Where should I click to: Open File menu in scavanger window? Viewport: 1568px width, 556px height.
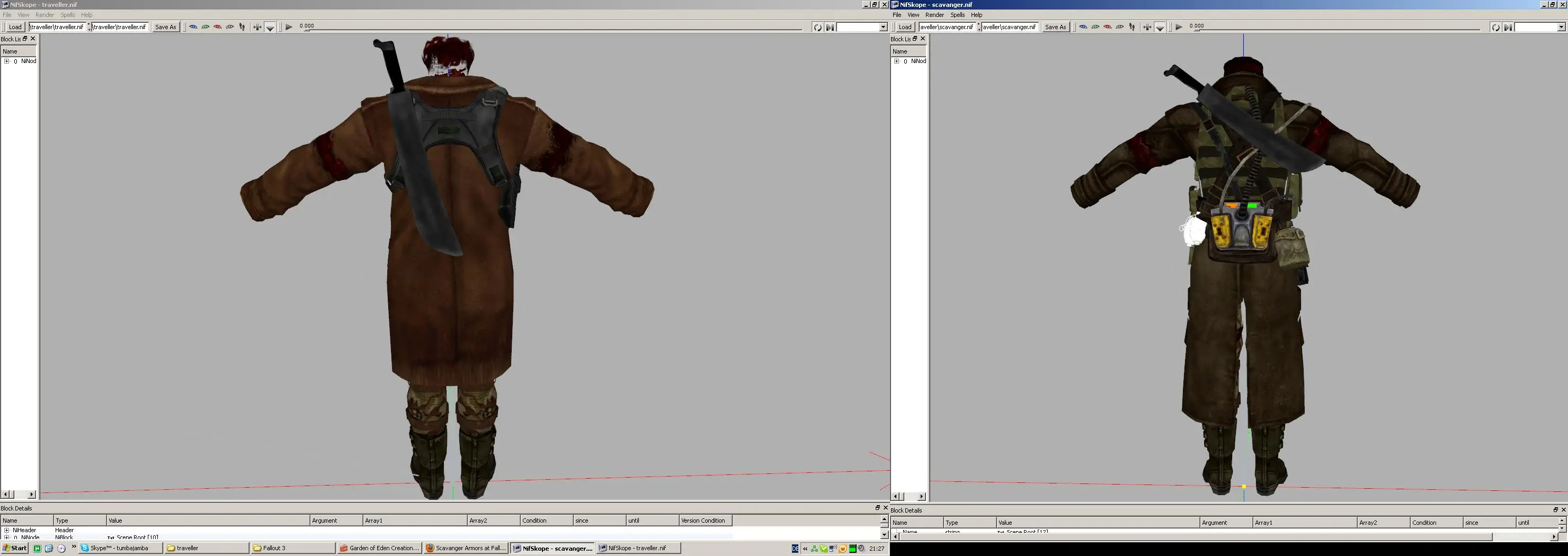897,15
